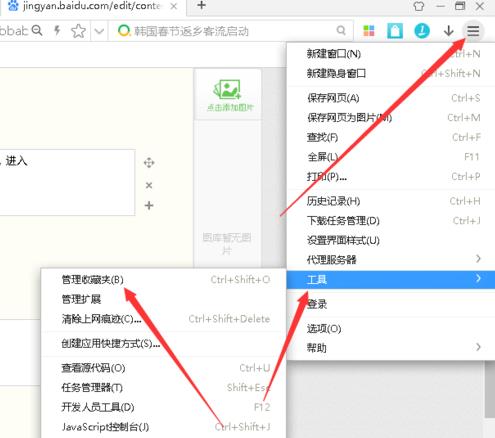Expand the 代理服务器 submenu arrow
495x438 pixels.
(x=478, y=259)
